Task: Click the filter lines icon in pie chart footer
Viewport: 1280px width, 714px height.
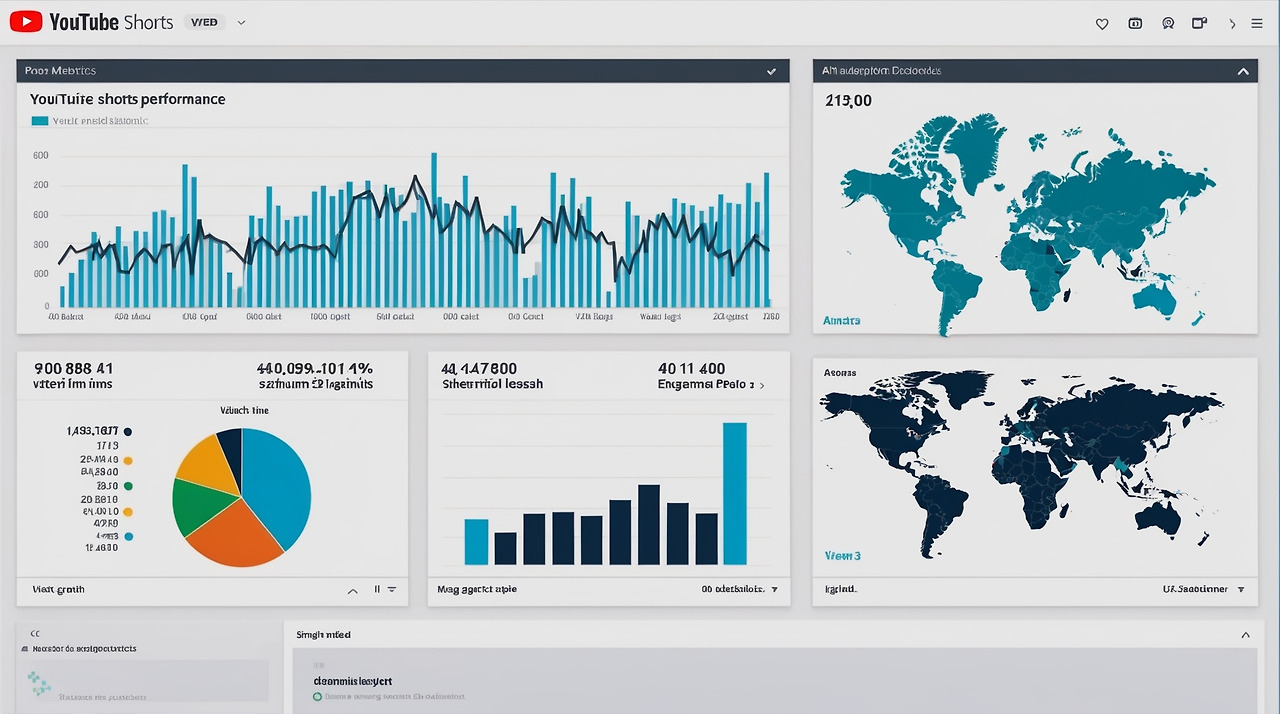Action: pyautogui.click(x=392, y=590)
